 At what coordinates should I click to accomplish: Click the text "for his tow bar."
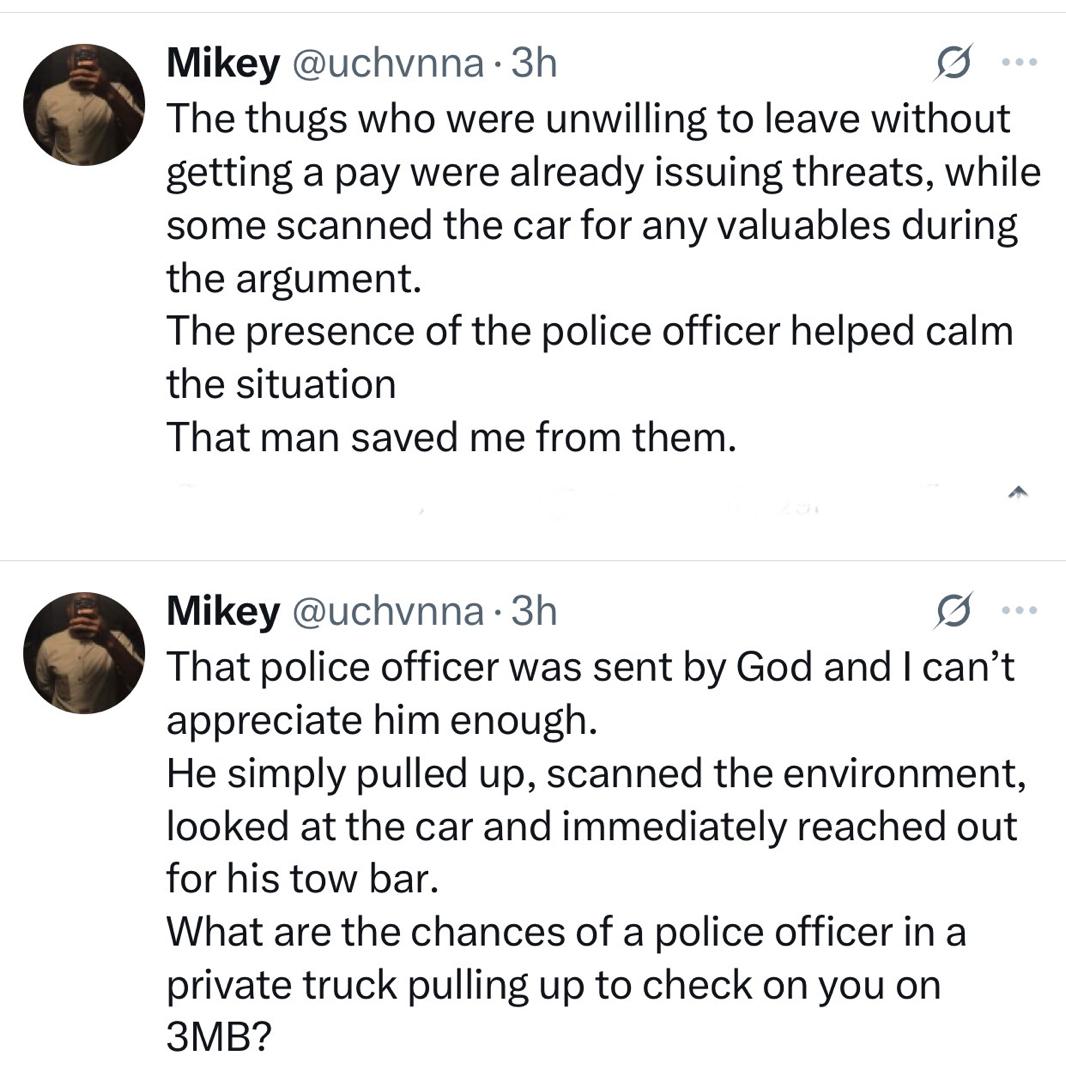click(x=302, y=879)
